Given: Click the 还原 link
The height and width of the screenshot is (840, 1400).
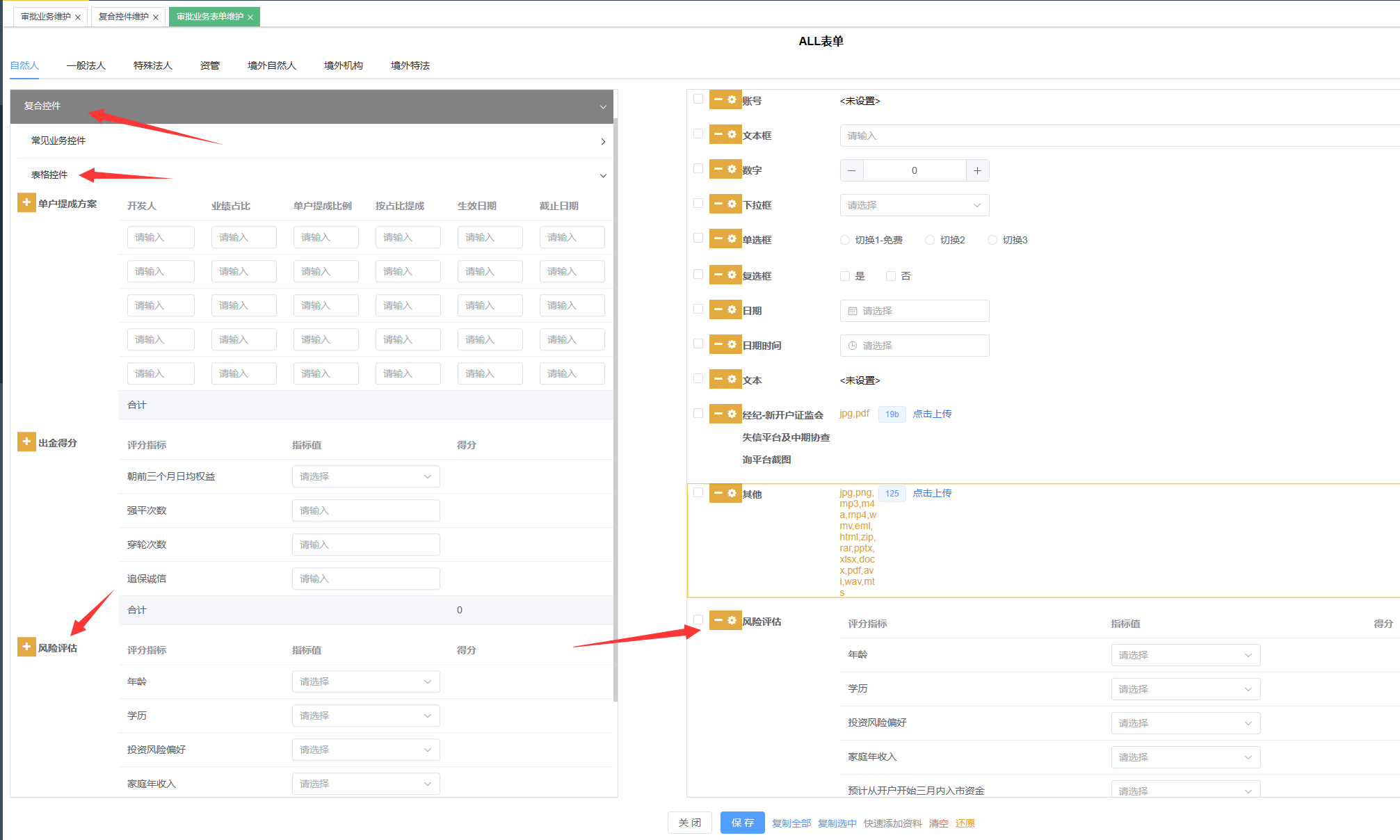Looking at the screenshot, I should tap(965, 823).
